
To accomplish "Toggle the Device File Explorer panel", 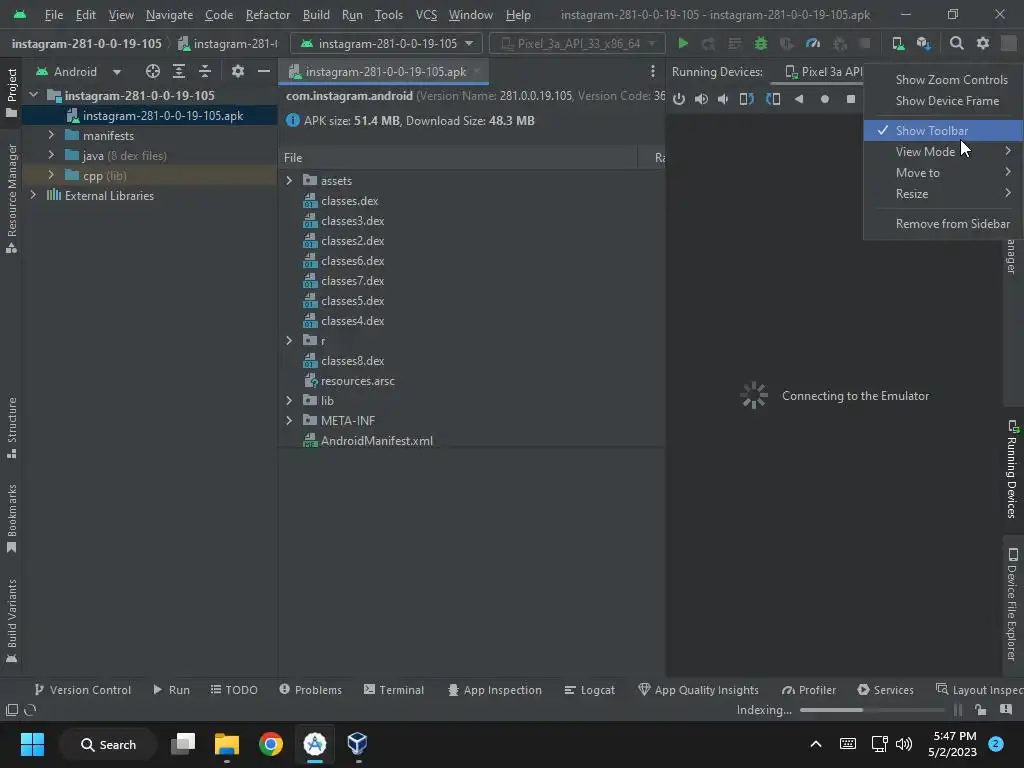I will 1012,605.
